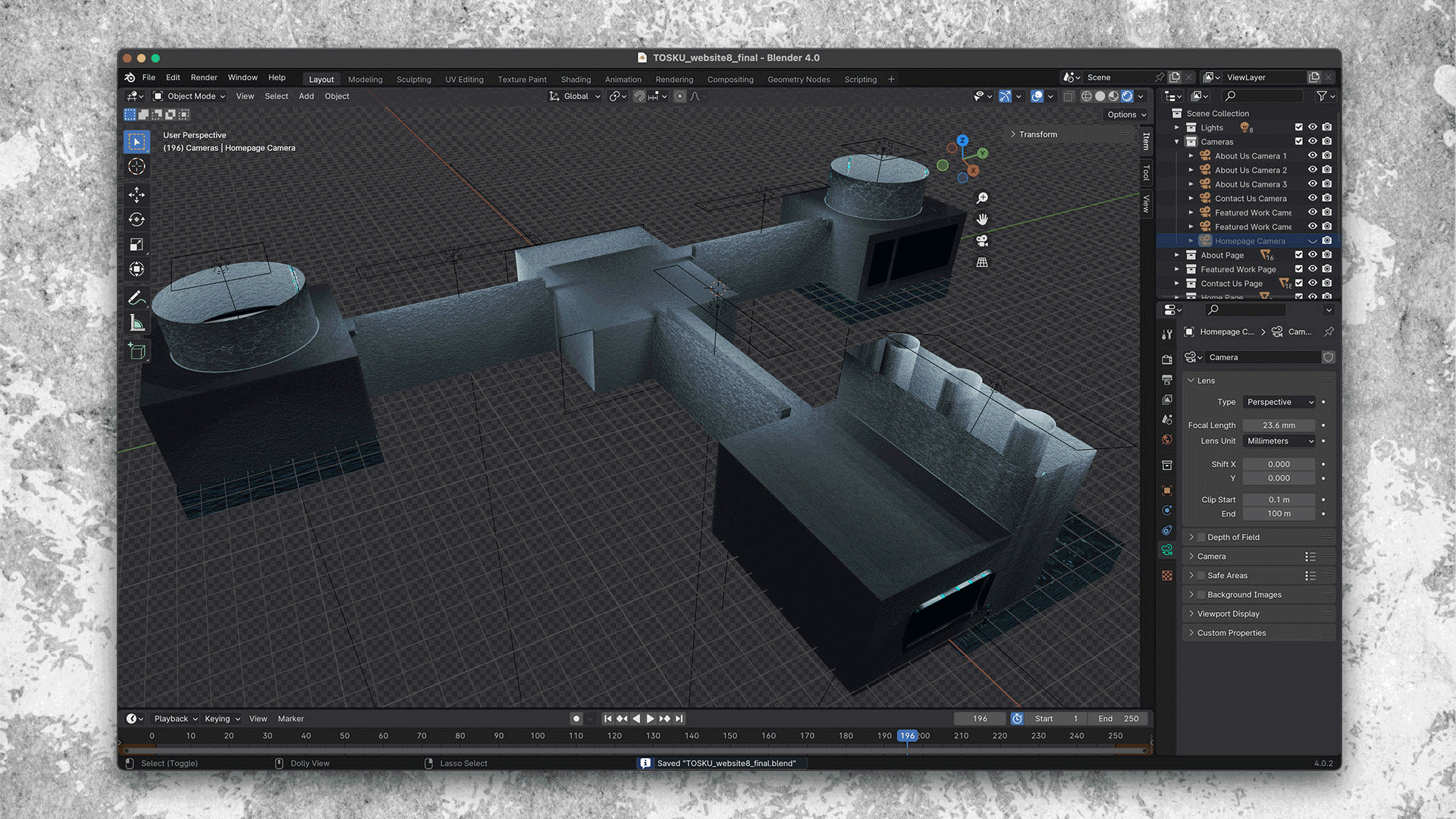The height and width of the screenshot is (819, 1456).
Task: Click the Focal Length value field
Action: 1279,425
